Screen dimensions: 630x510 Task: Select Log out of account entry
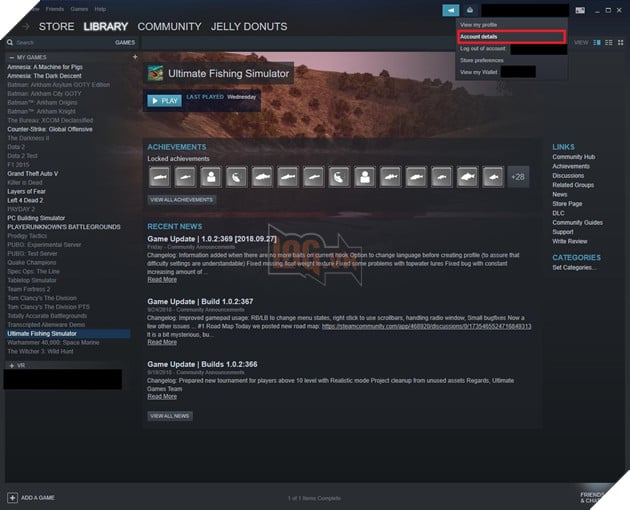point(483,48)
